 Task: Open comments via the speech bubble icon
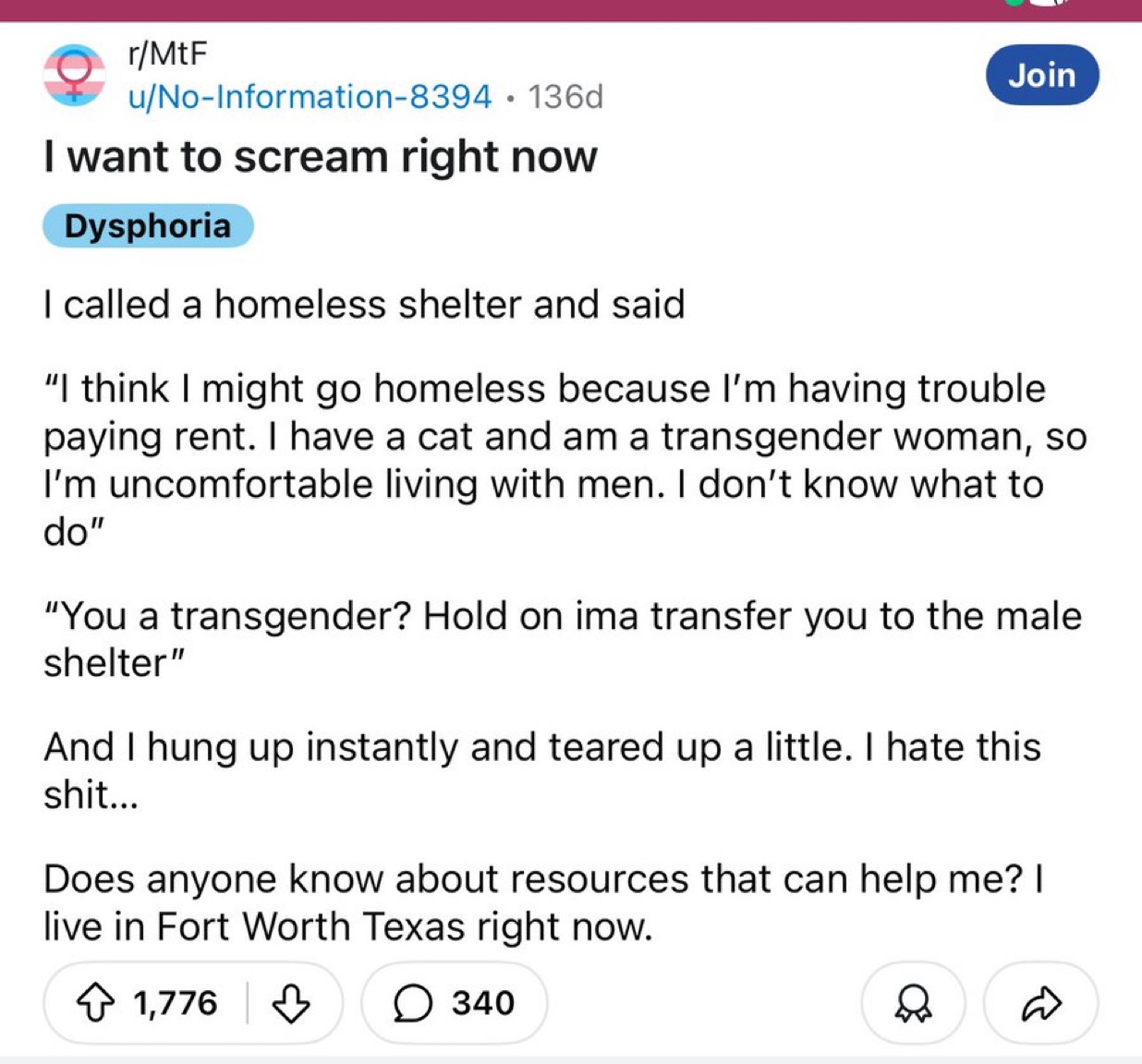[x=413, y=1003]
